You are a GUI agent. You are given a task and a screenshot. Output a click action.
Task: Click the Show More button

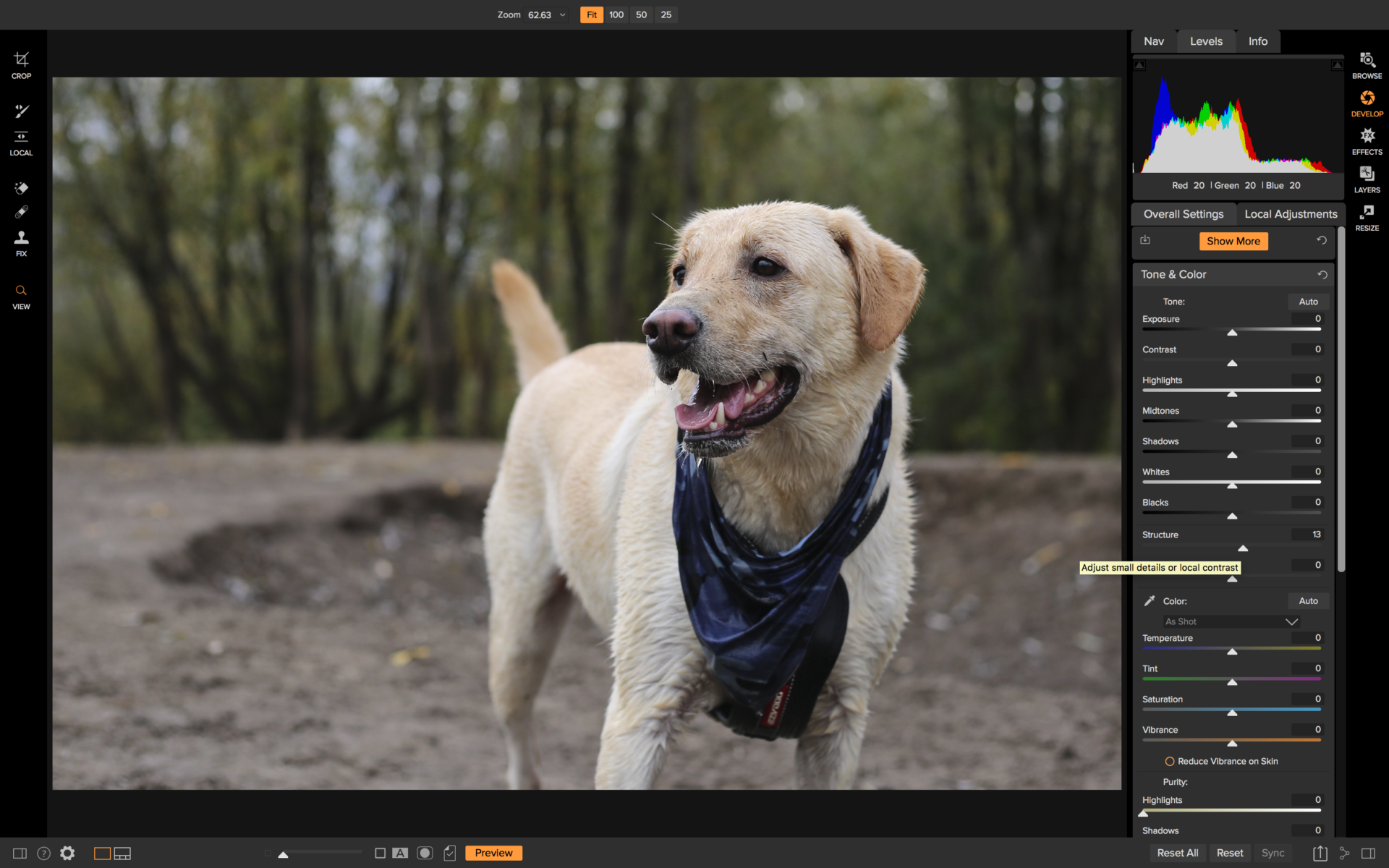[x=1233, y=241]
